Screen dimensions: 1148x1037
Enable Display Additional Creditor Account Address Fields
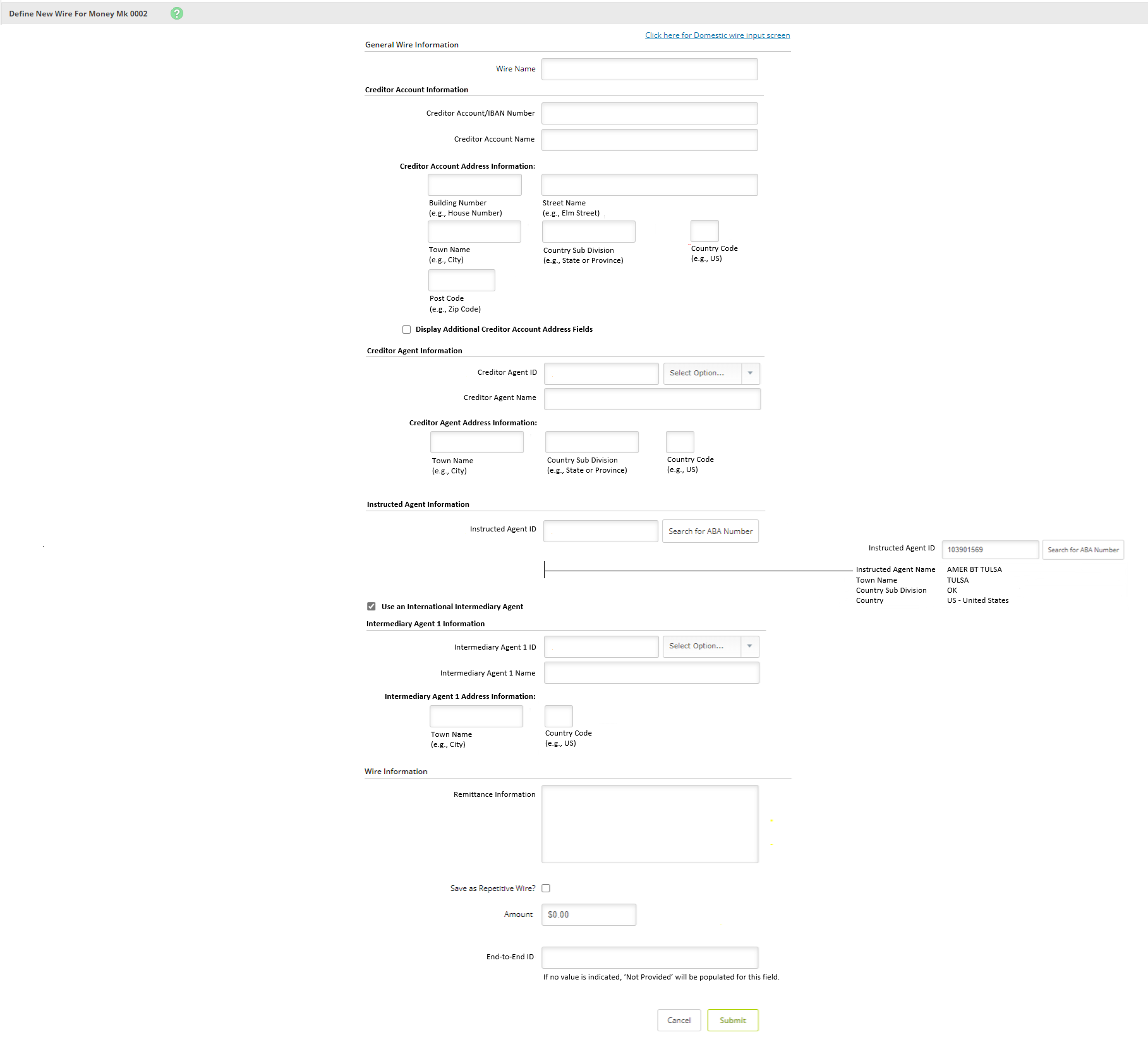tap(406, 329)
